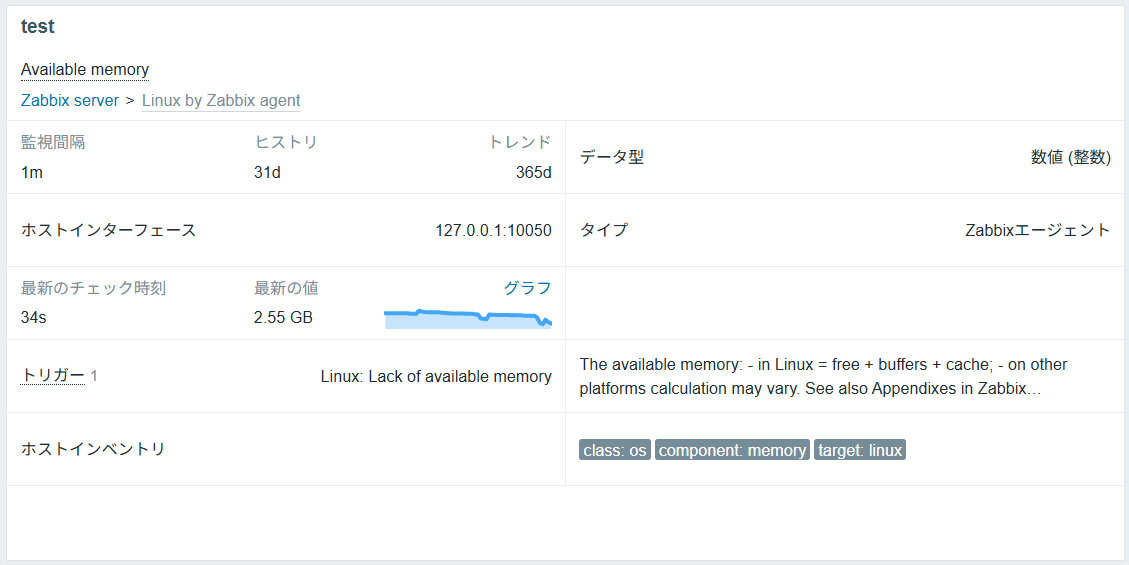Select the 365d trend value
This screenshot has height=565, width=1129.
[x=534, y=173]
